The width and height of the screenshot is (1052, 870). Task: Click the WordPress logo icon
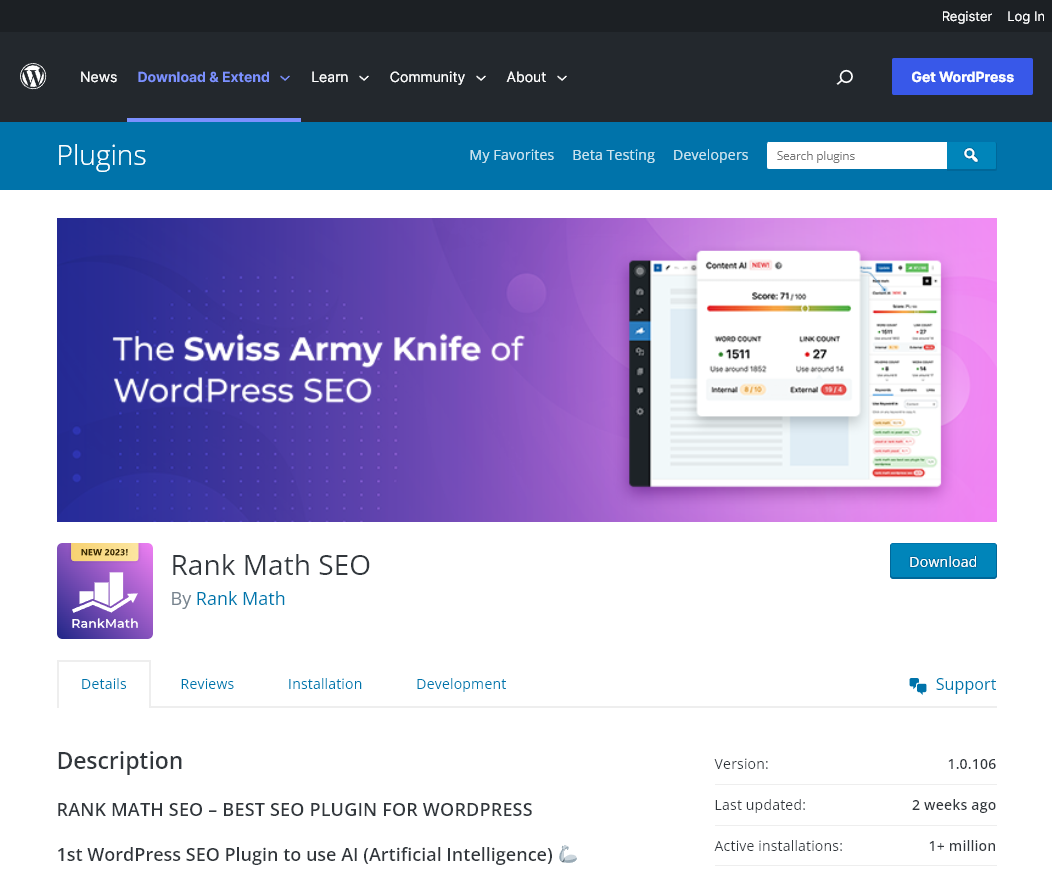(x=33, y=76)
